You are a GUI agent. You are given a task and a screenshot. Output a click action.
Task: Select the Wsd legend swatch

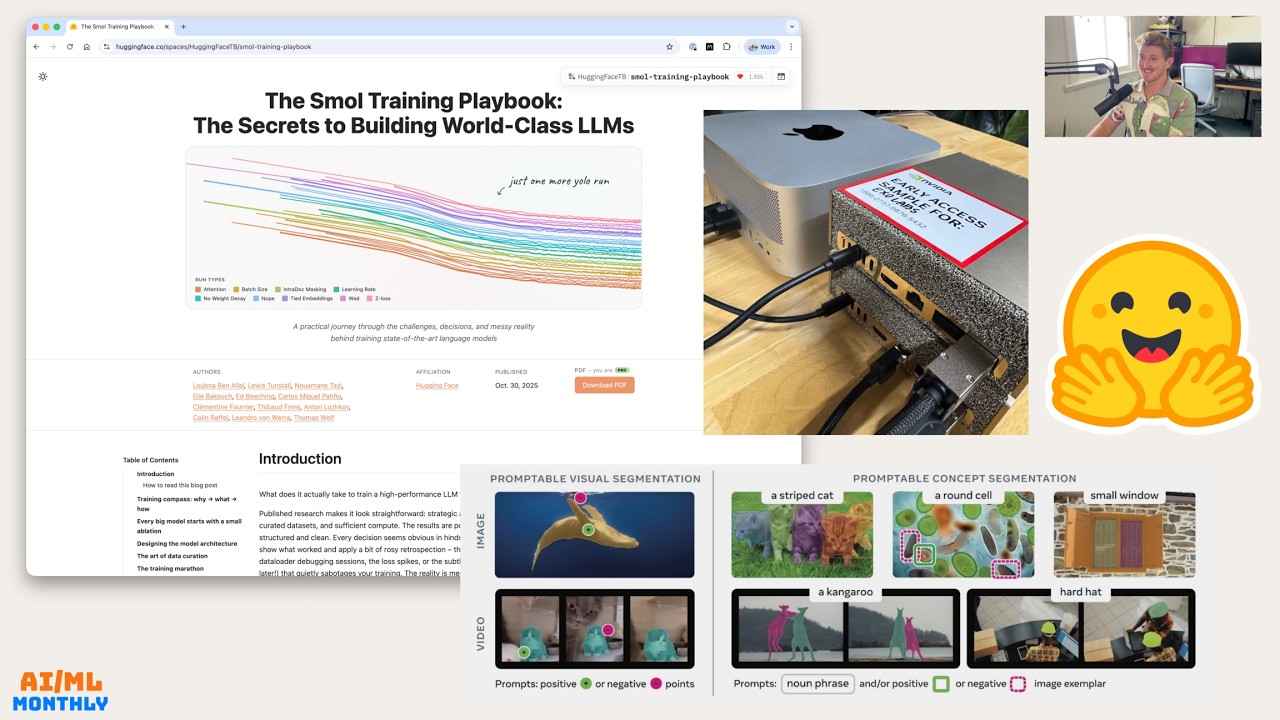point(343,298)
